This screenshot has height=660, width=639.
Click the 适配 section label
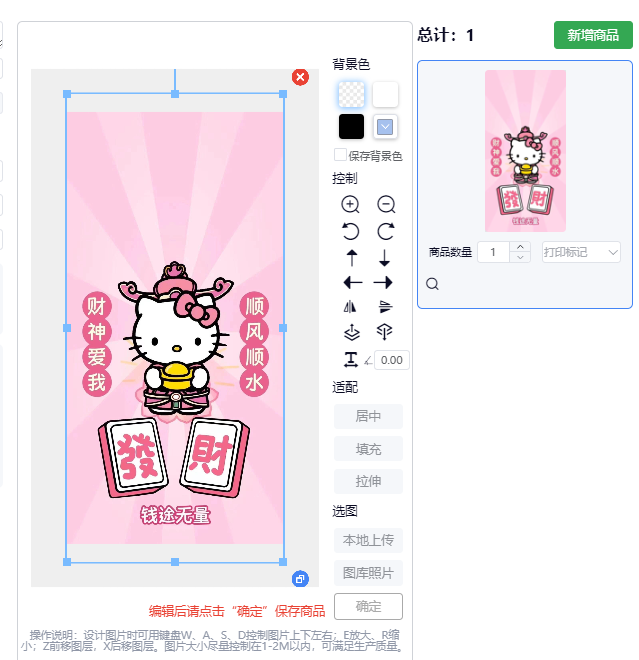point(345,387)
